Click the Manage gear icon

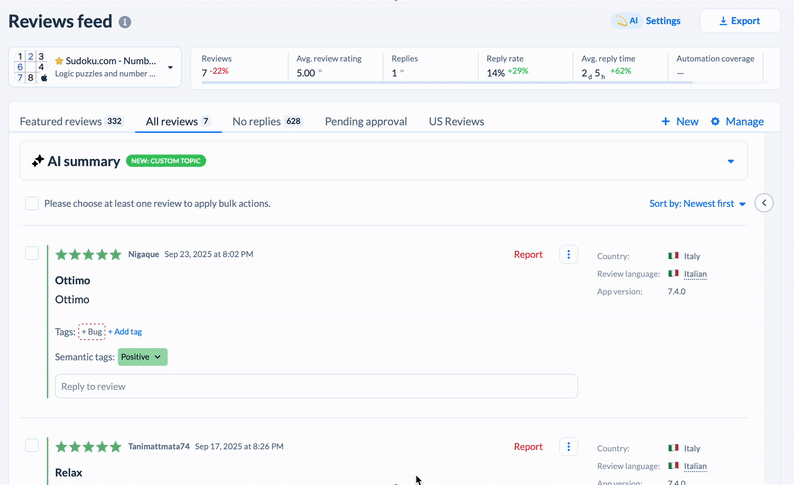point(715,122)
